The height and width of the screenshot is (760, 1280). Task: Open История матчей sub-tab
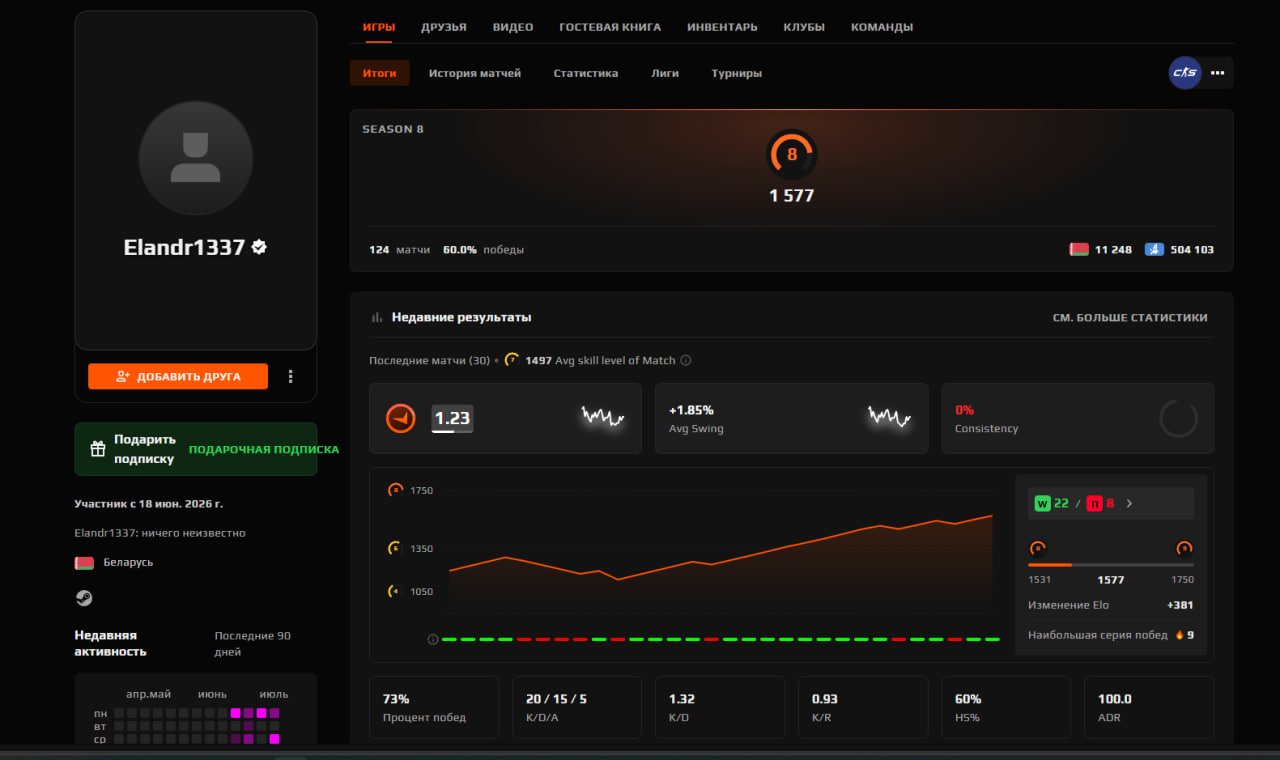point(475,73)
